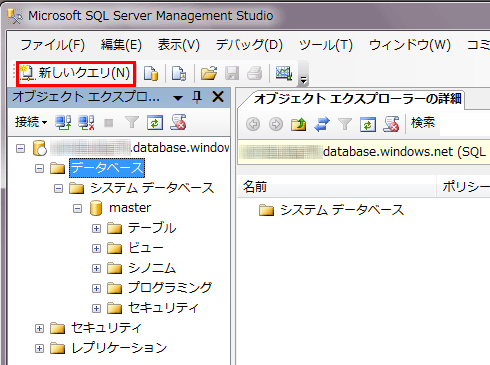Open the View (表示) menu
Screen dimensions: 490x365
point(179,45)
